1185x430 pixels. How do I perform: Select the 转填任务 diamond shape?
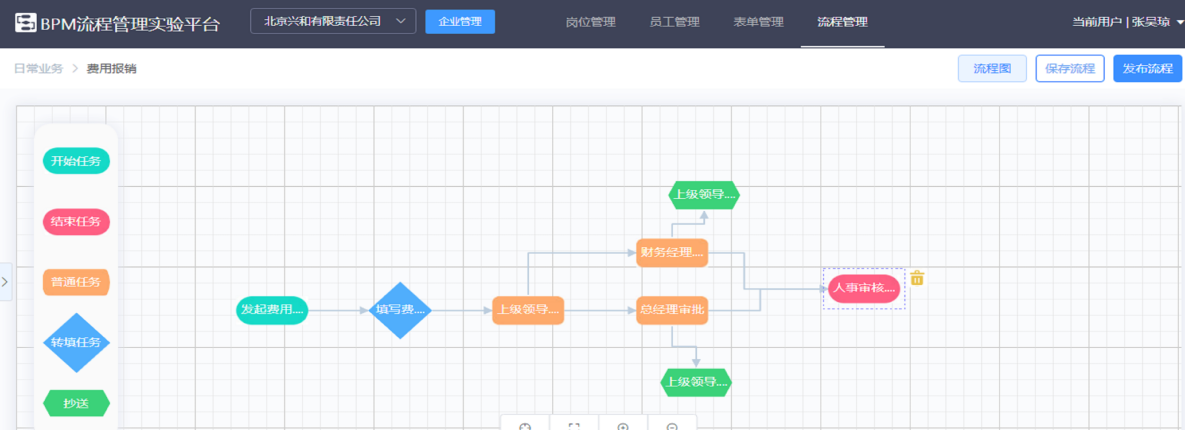[76, 342]
